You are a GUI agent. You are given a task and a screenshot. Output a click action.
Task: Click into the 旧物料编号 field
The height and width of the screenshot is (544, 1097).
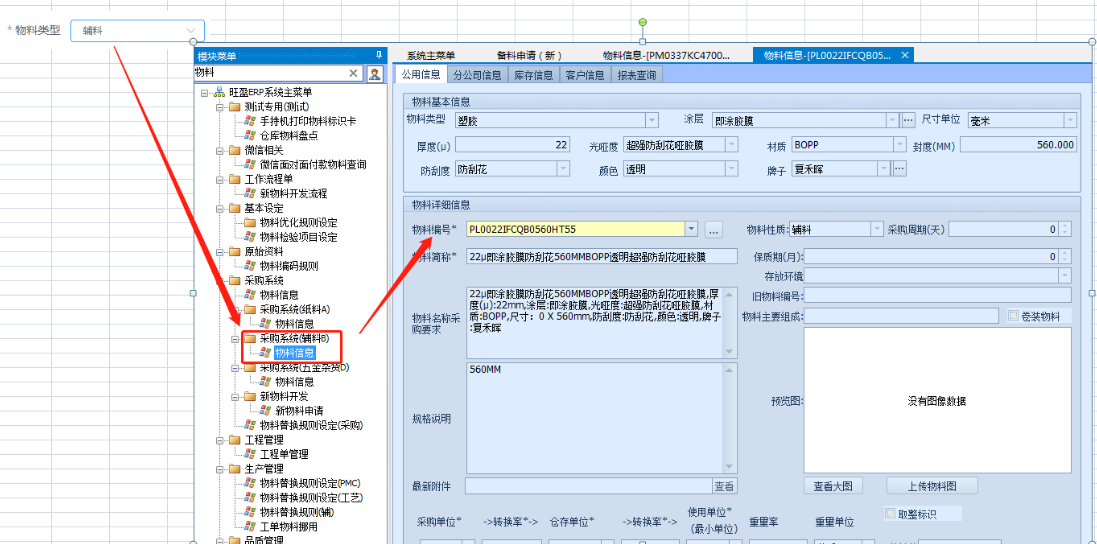click(x=938, y=296)
